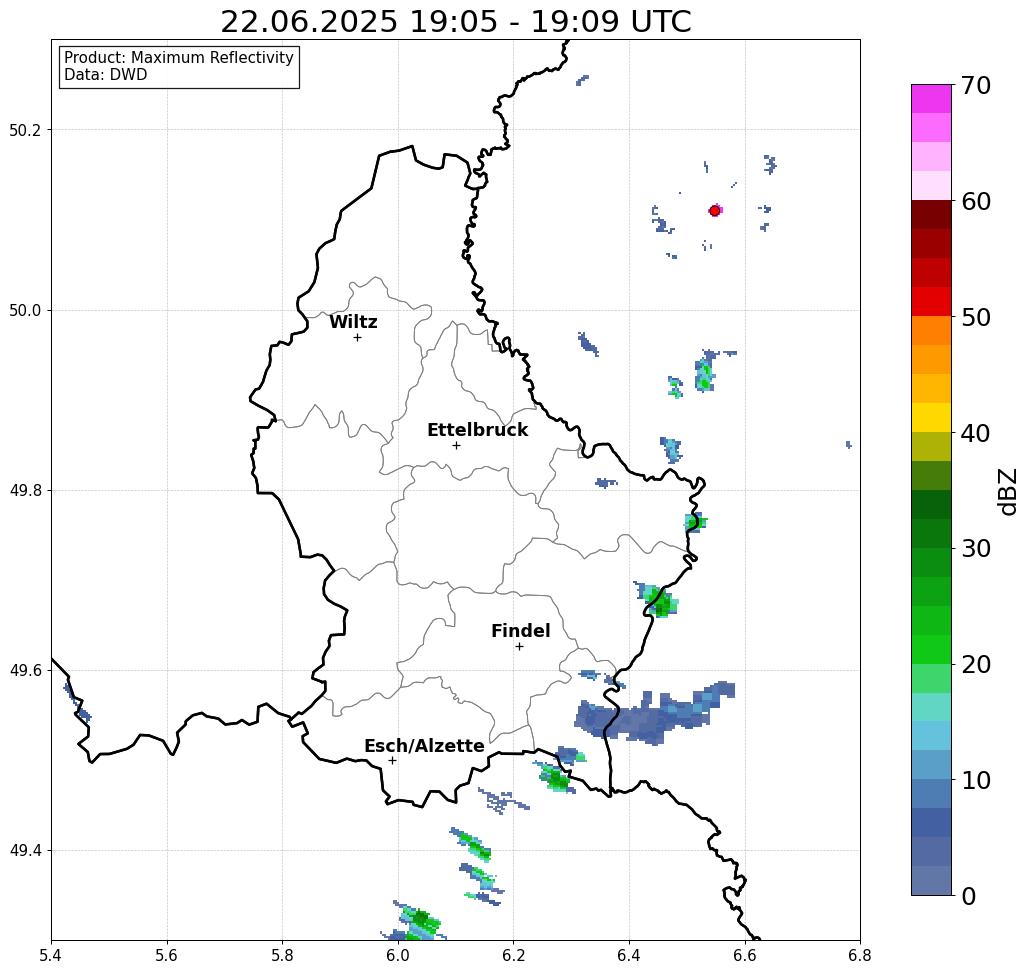Click the colorbar label 10

coord(976,780)
